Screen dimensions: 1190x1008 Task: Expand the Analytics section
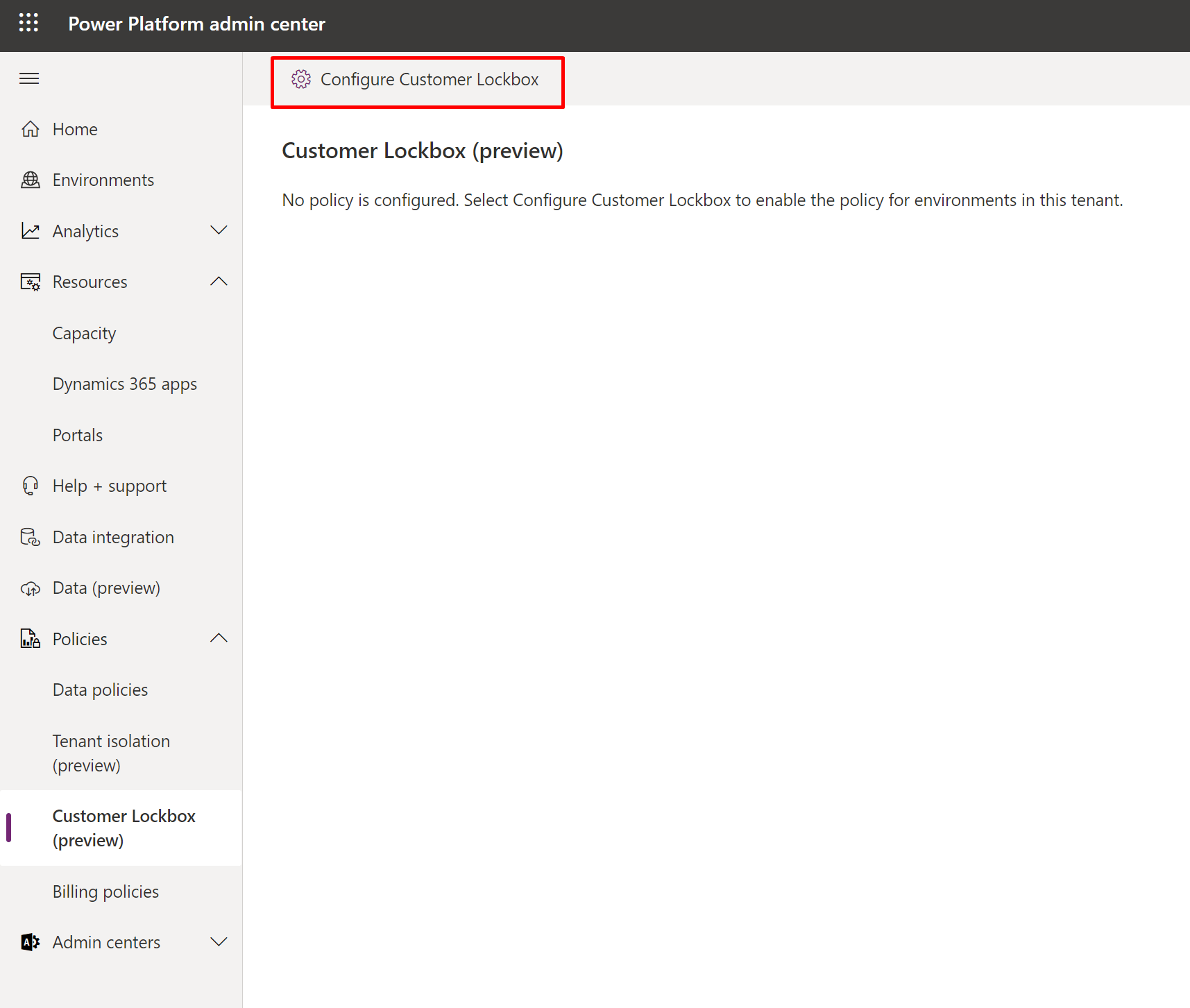tap(219, 230)
